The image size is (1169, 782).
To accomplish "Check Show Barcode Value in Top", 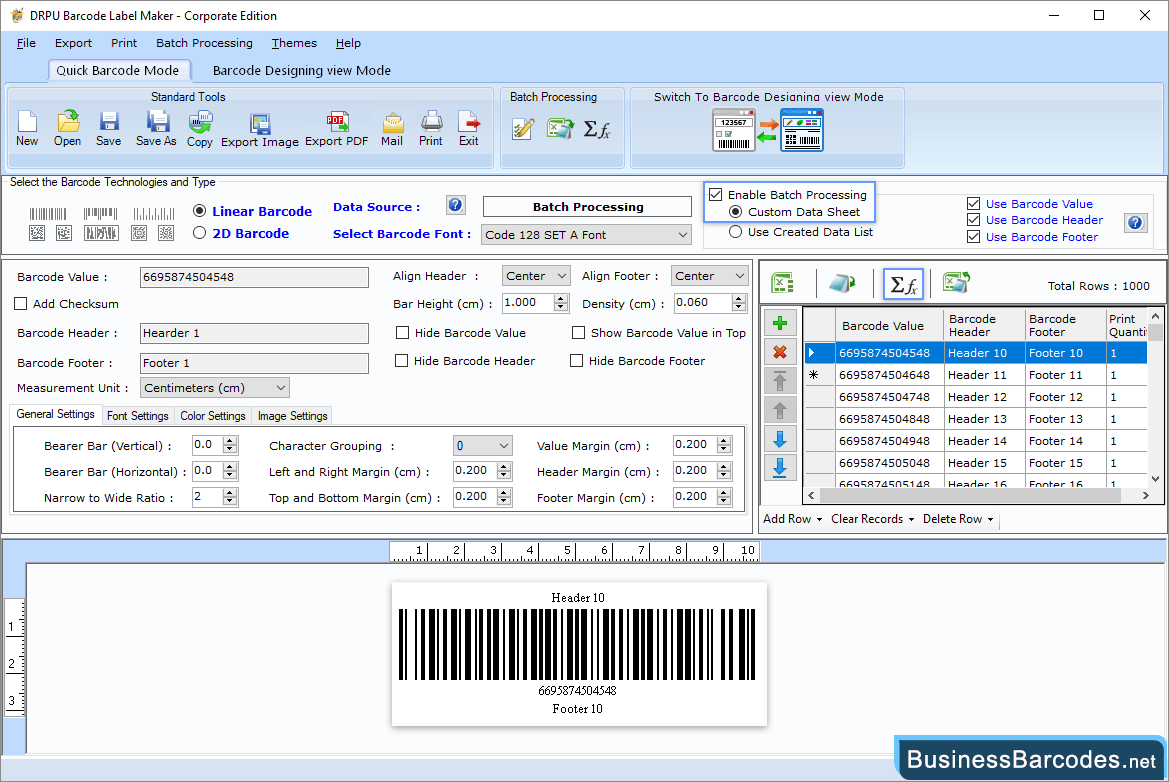I will click(x=579, y=332).
